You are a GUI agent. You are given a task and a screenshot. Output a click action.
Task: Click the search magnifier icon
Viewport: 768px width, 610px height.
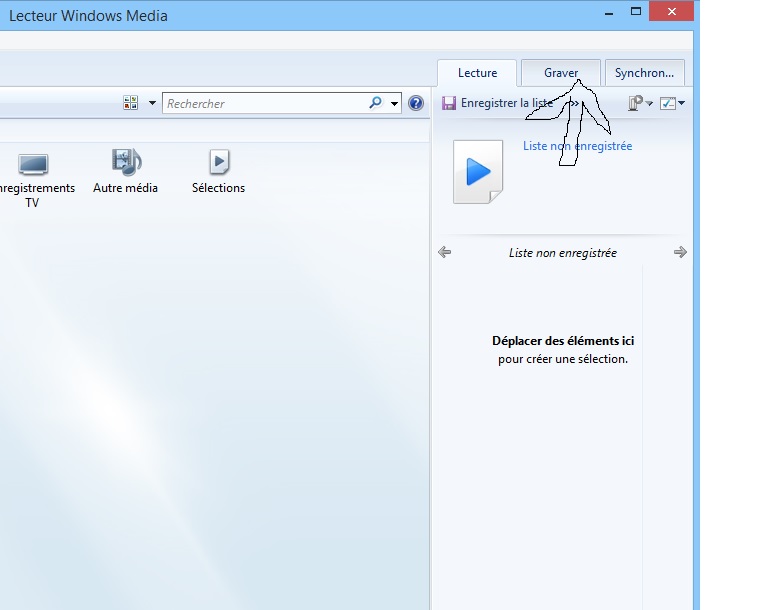click(x=376, y=103)
